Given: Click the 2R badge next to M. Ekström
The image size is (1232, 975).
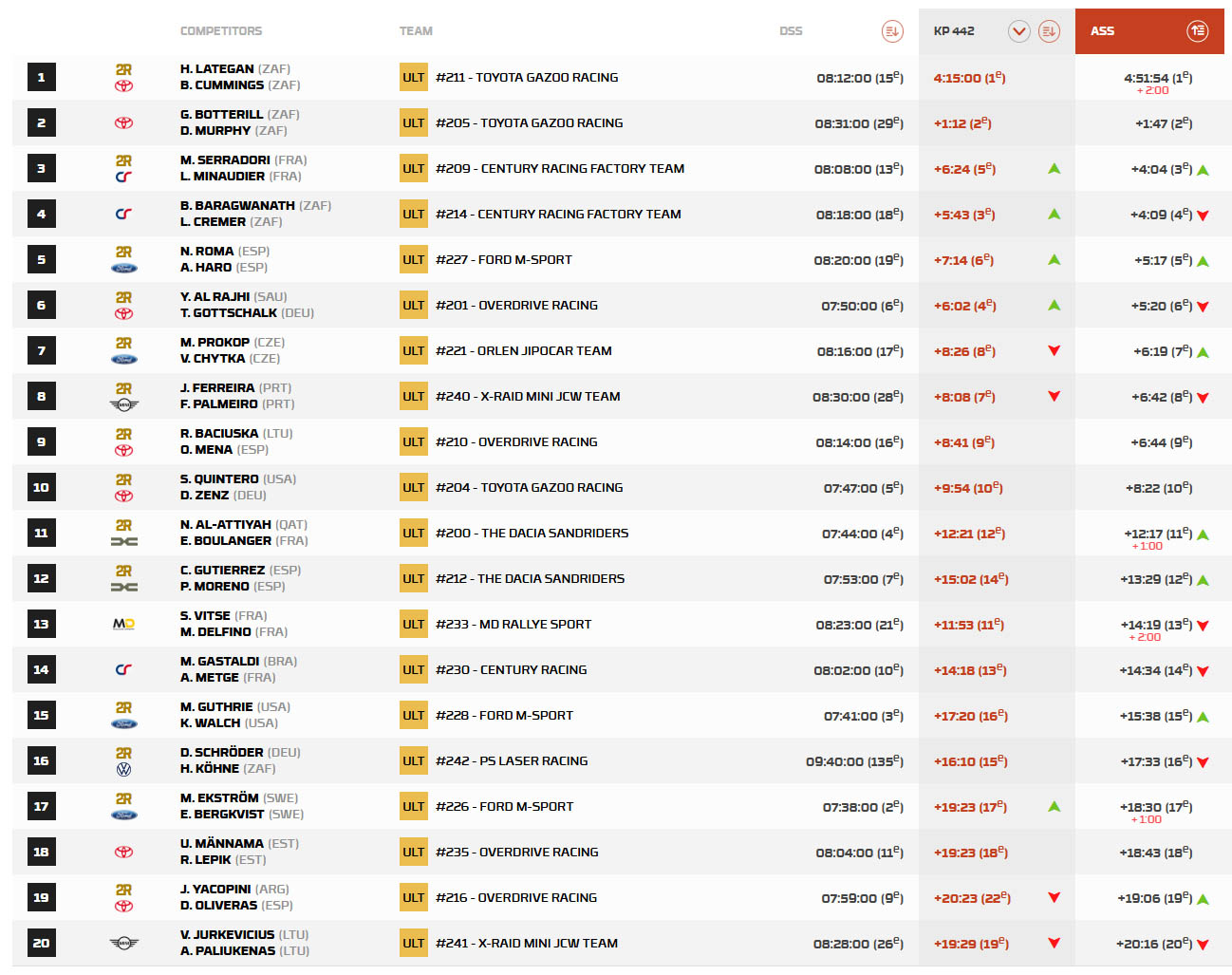Looking at the screenshot, I should point(123,798).
